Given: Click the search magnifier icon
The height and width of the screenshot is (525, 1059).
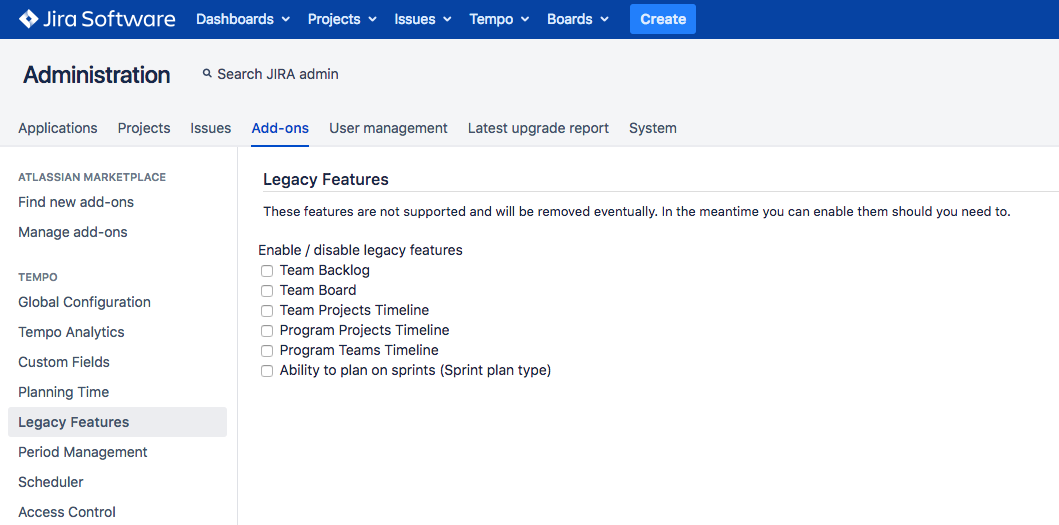Looking at the screenshot, I should click(x=207, y=74).
